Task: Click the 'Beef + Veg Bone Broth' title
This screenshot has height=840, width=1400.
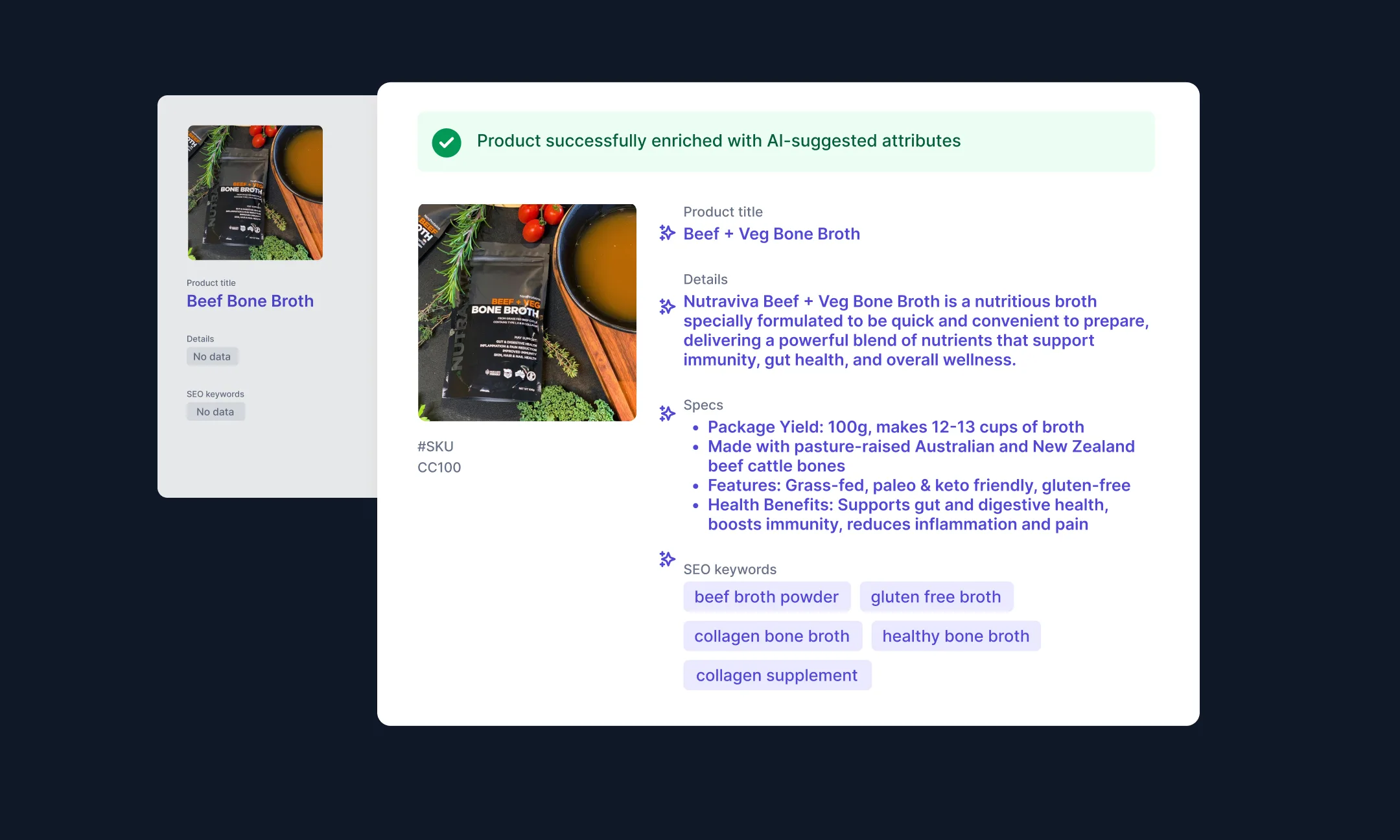Action: pos(771,234)
